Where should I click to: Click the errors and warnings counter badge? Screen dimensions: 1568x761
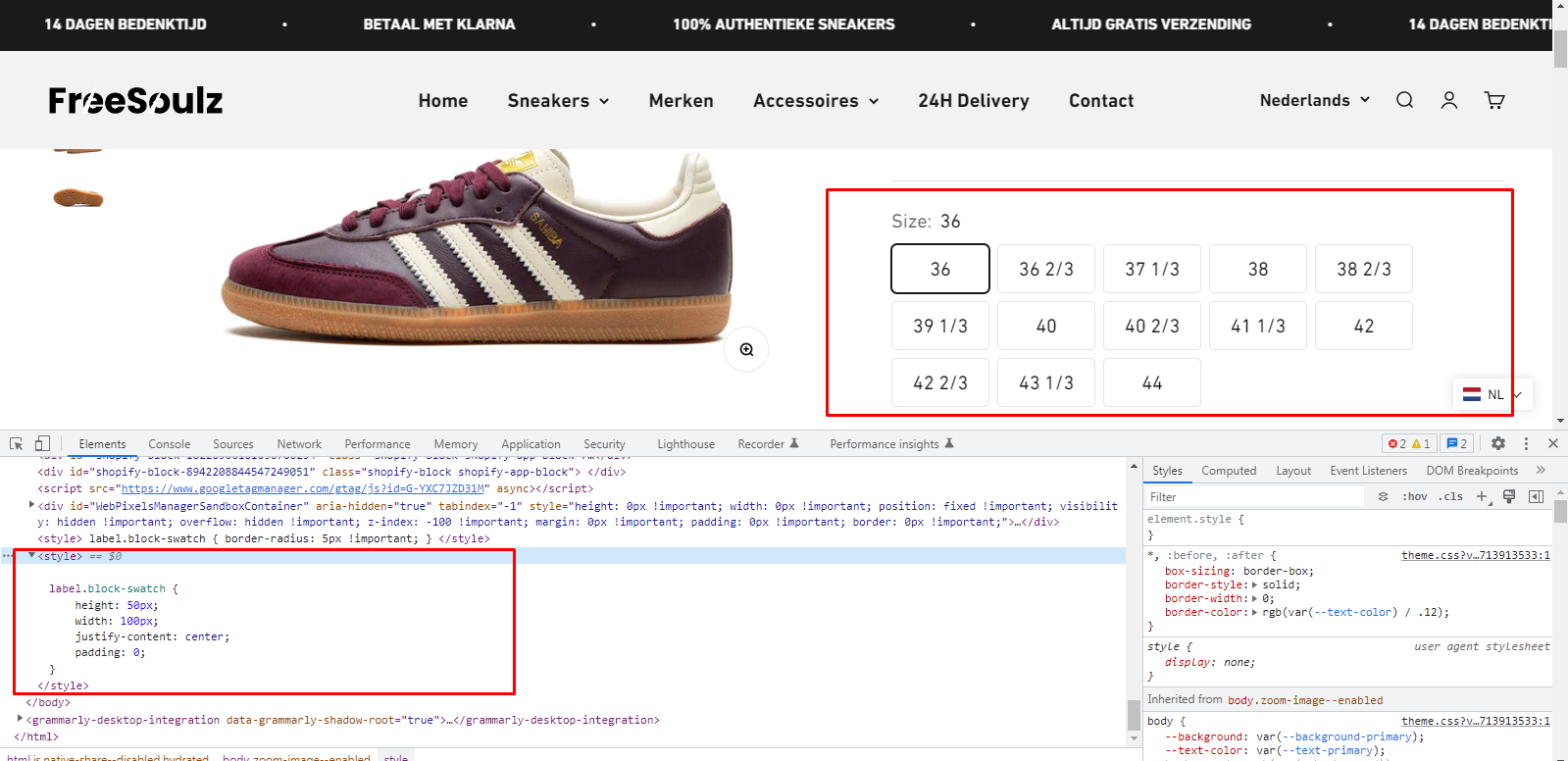[x=1409, y=443]
